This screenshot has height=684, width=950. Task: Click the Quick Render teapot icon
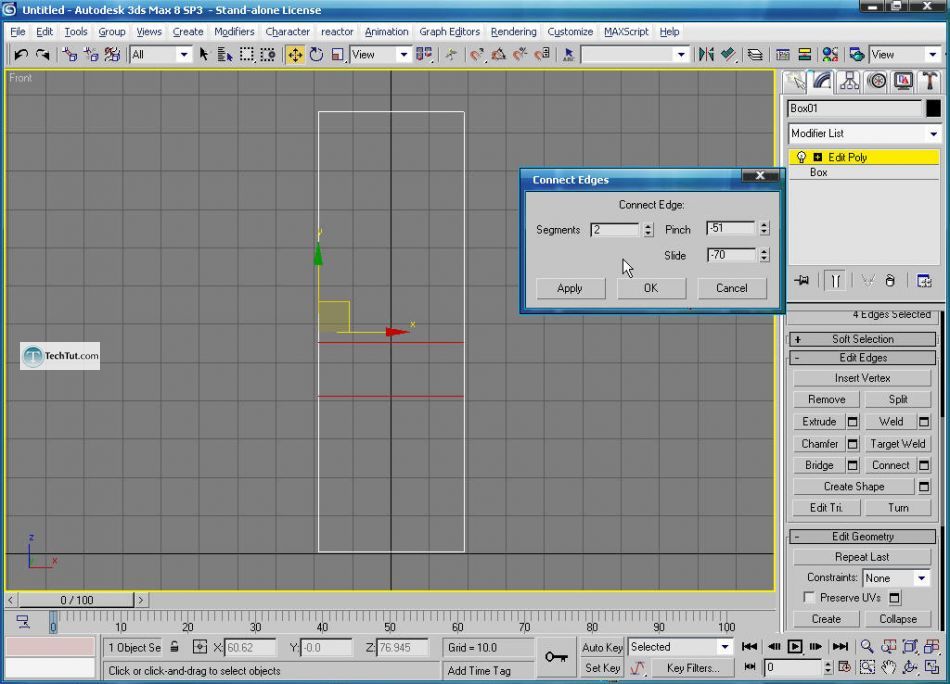[856, 55]
